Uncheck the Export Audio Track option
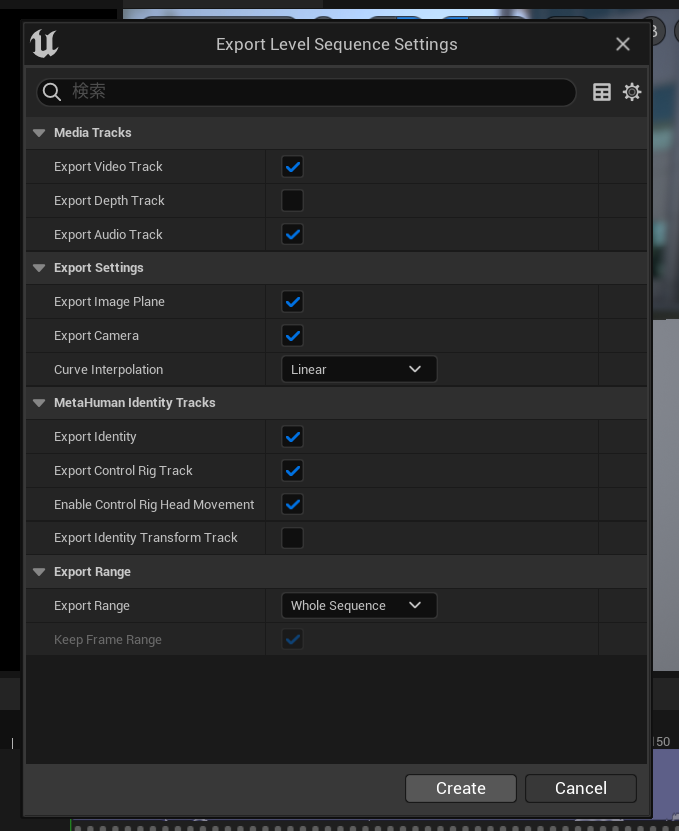 (292, 235)
